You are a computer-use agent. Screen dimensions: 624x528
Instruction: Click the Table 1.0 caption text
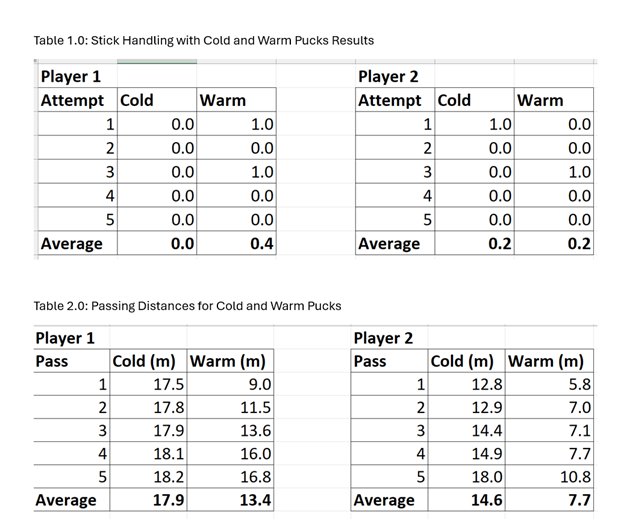(x=204, y=40)
